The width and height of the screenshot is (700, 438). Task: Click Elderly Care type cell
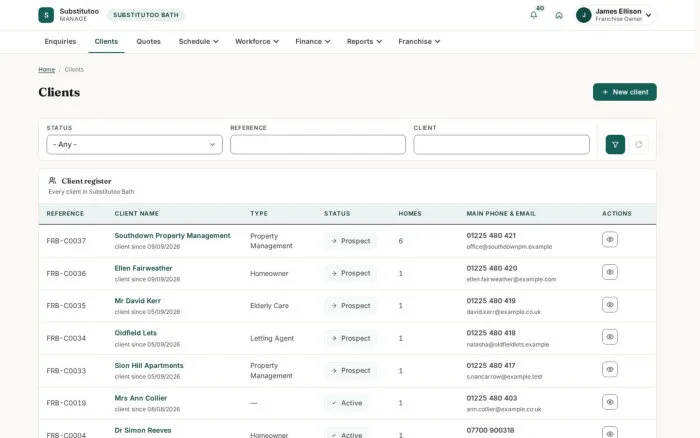click(x=270, y=306)
